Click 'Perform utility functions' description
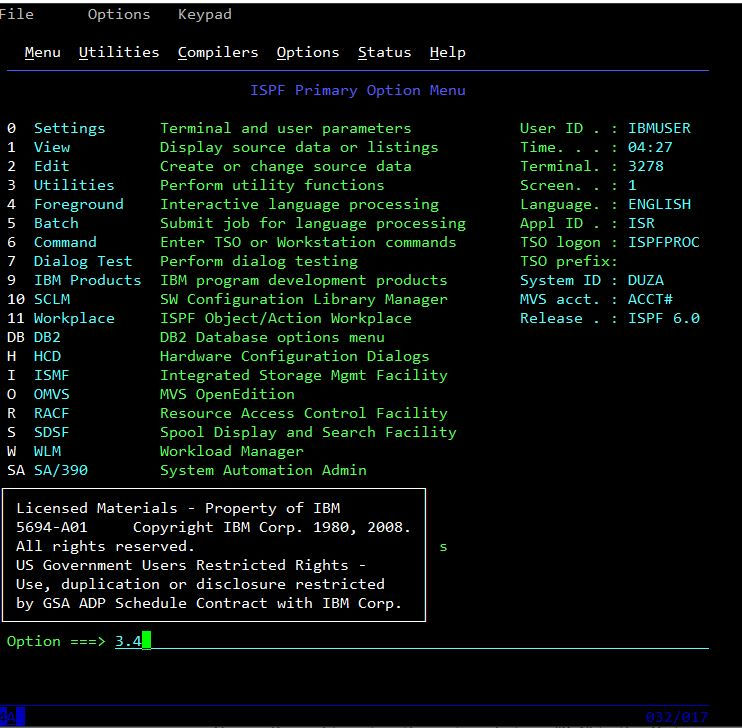Image resolution: width=742 pixels, height=728 pixels. 272,185
